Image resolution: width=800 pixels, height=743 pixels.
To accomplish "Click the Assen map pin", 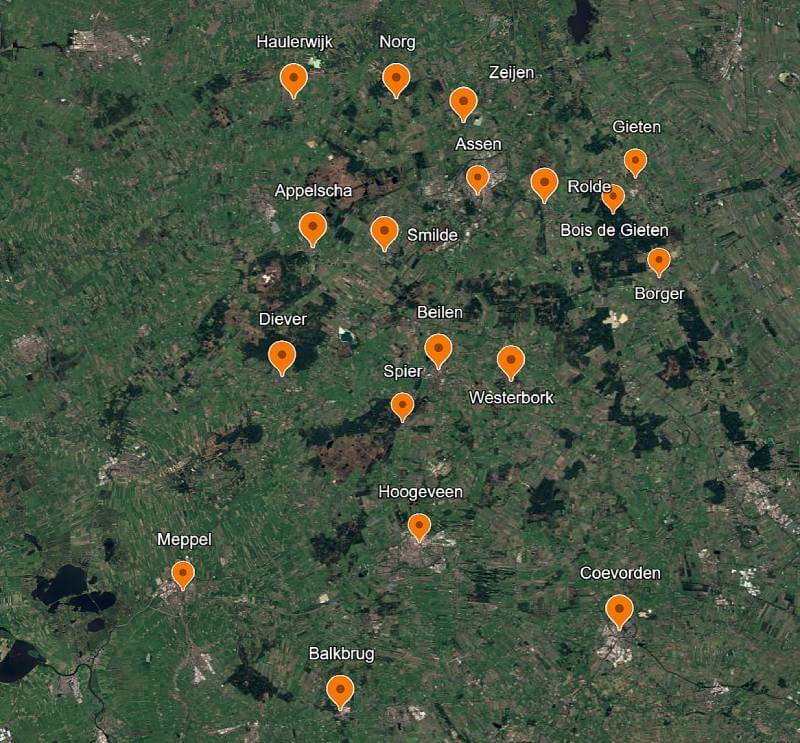I will 478,180.
